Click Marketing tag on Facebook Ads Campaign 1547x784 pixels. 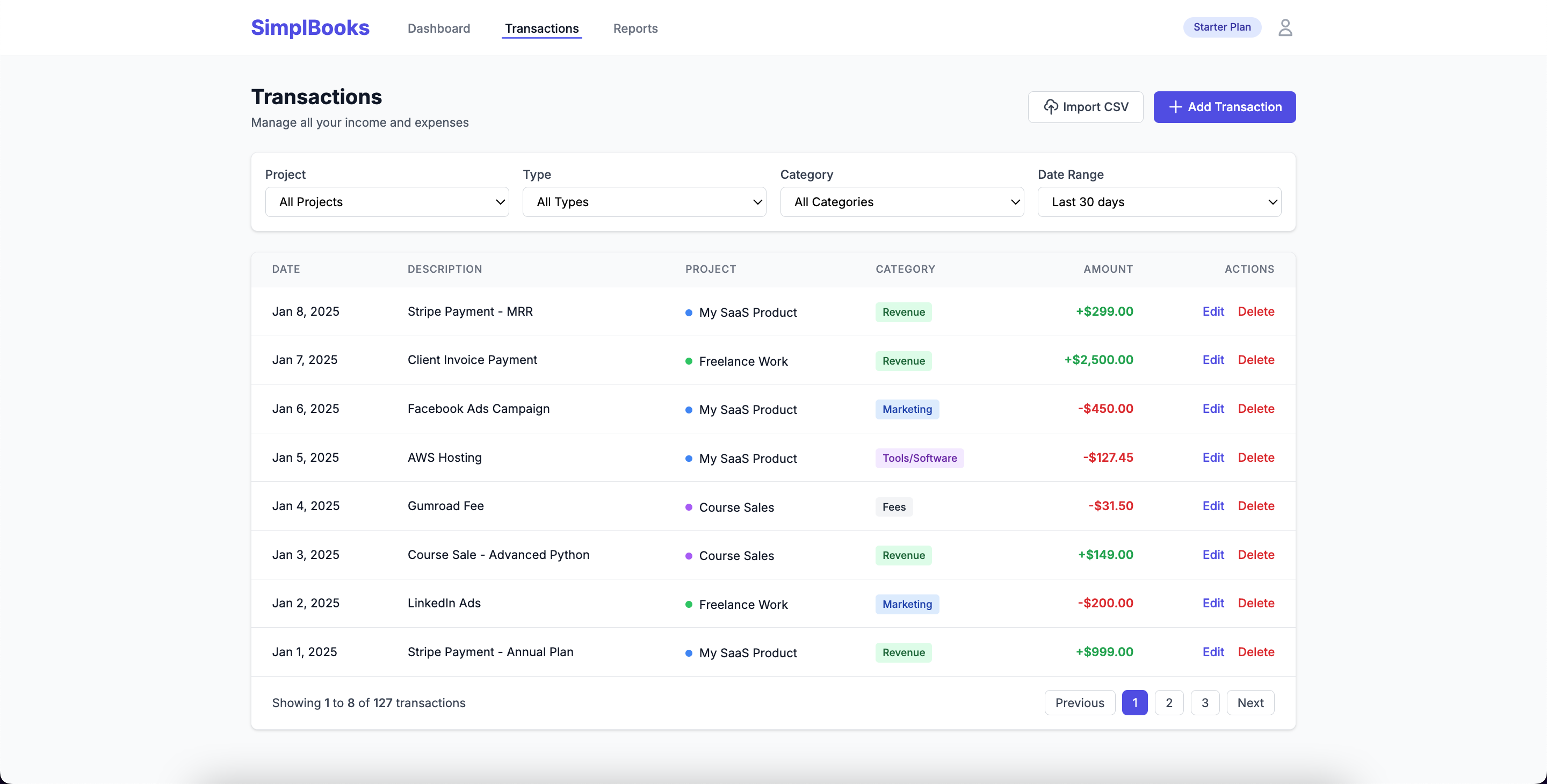point(907,409)
